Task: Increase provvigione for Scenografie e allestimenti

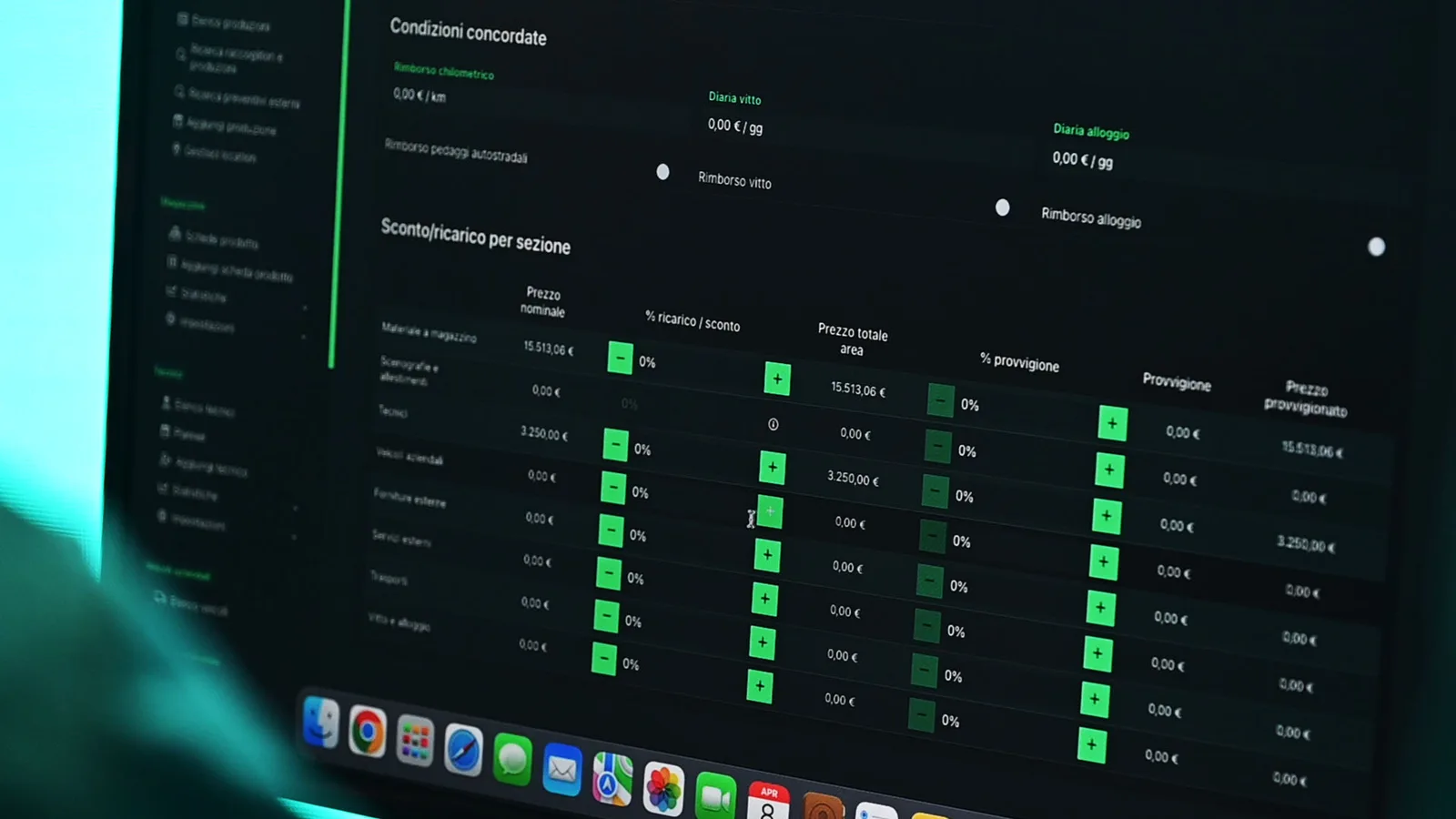Action: pyautogui.click(x=1109, y=470)
